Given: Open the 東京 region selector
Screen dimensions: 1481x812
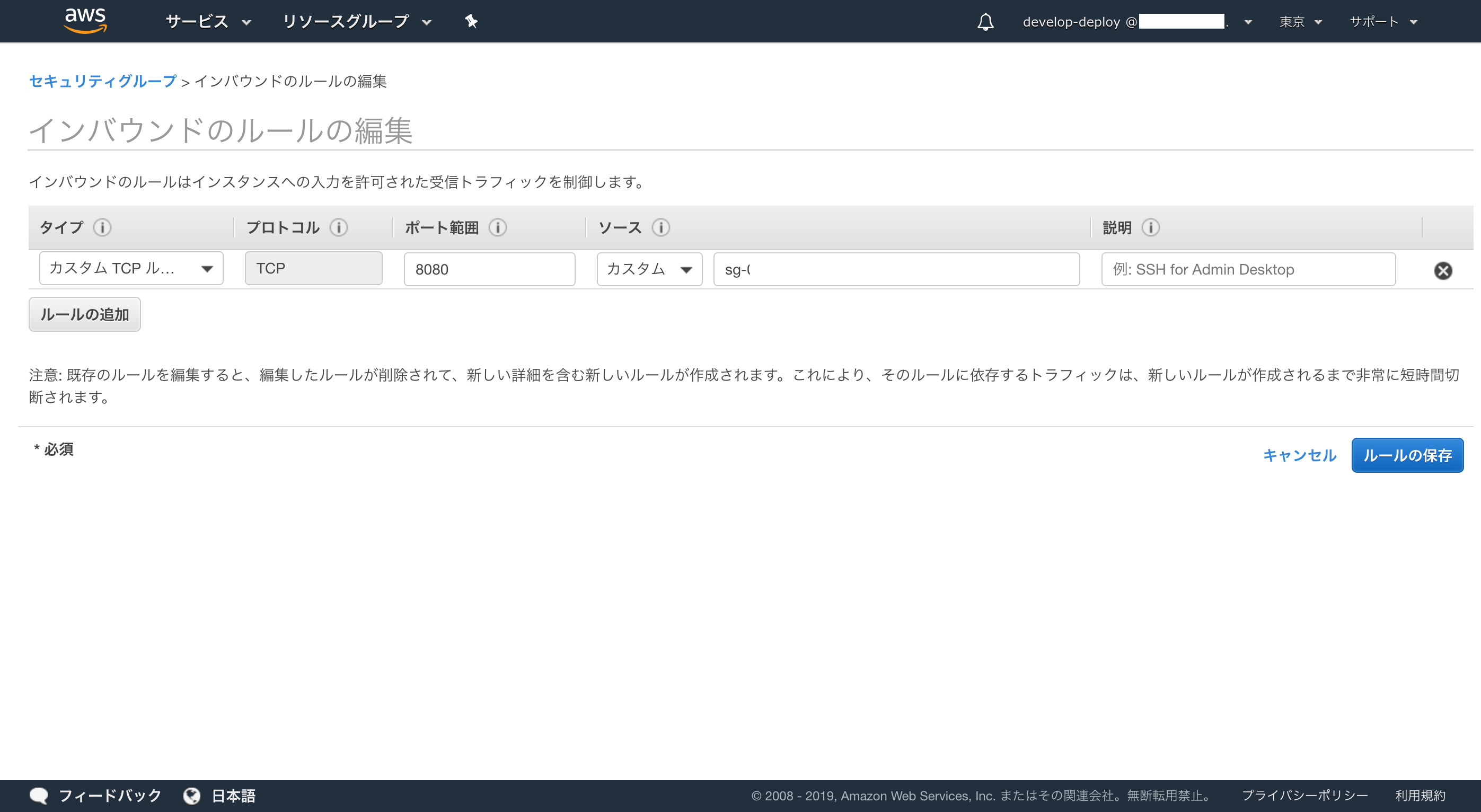Looking at the screenshot, I should click(x=1300, y=22).
